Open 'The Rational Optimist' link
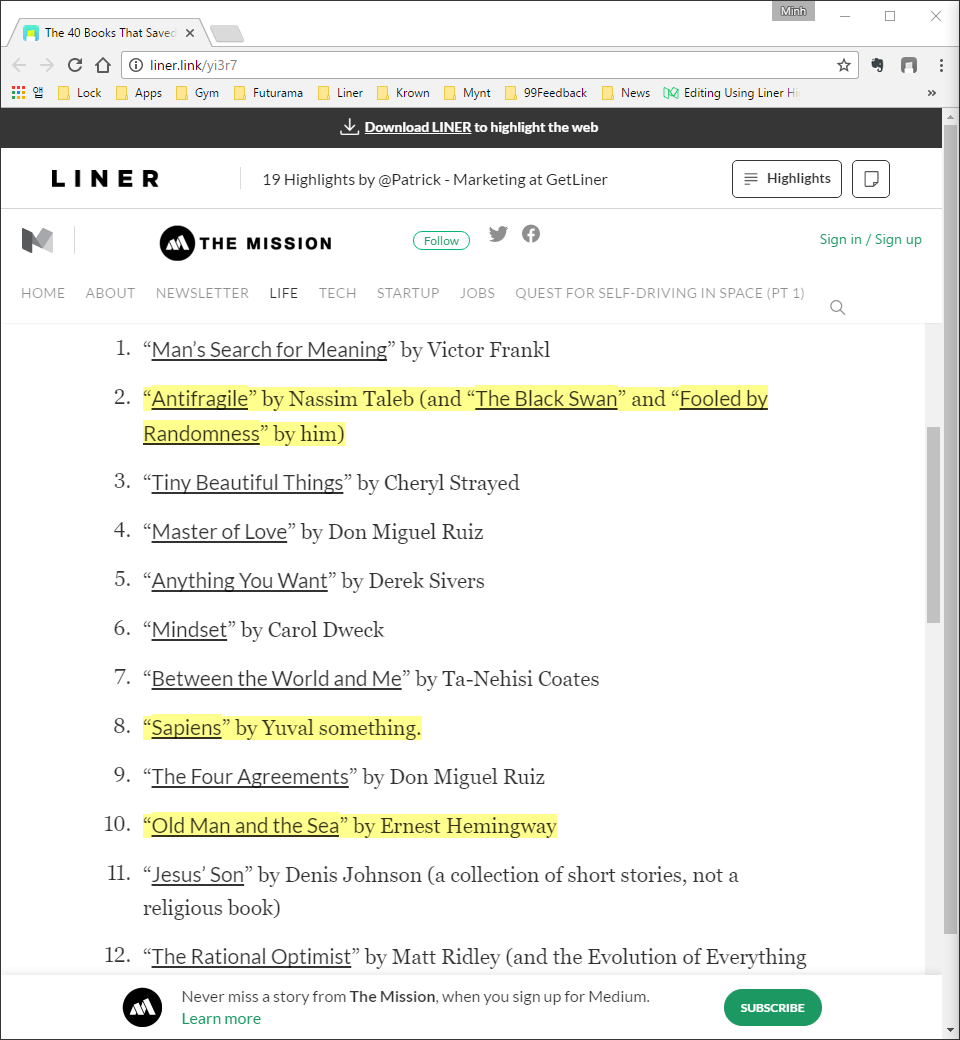 (x=251, y=957)
